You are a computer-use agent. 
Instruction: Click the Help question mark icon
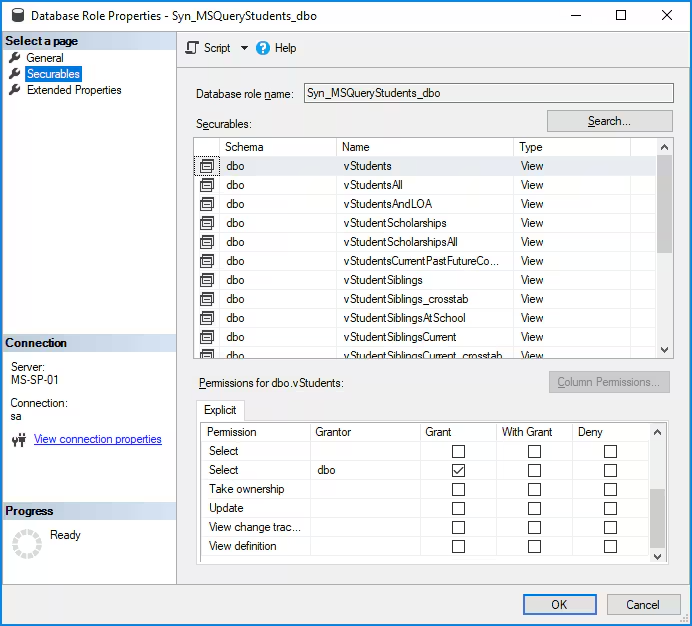click(x=263, y=48)
